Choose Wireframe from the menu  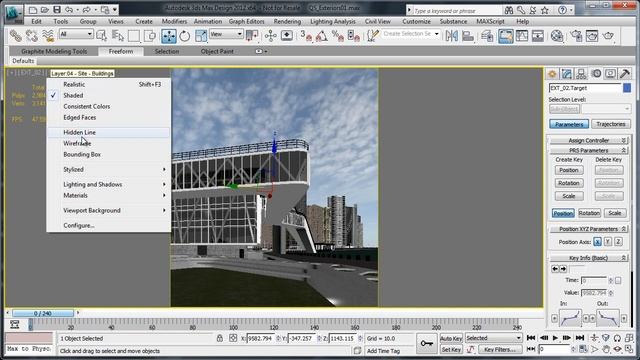109,144
